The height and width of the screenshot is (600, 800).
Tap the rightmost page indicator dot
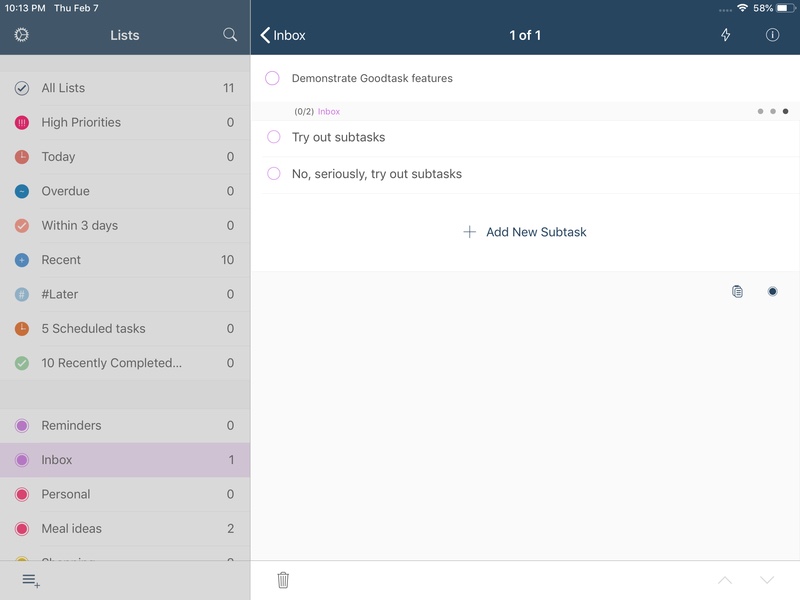[x=783, y=111]
